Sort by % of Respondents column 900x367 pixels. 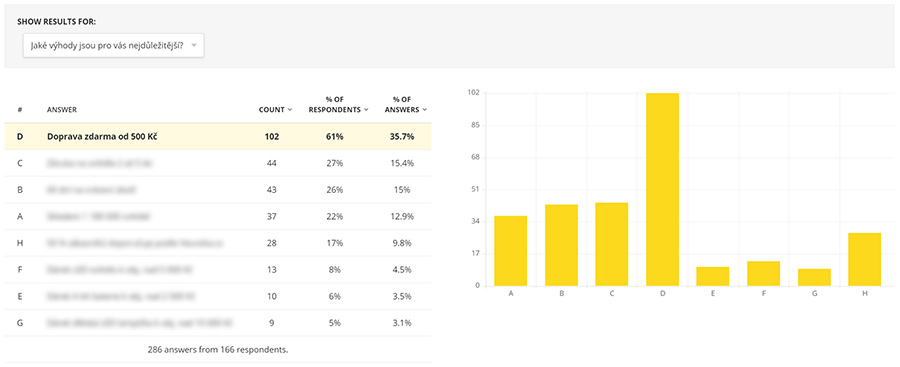tap(338, 105)
